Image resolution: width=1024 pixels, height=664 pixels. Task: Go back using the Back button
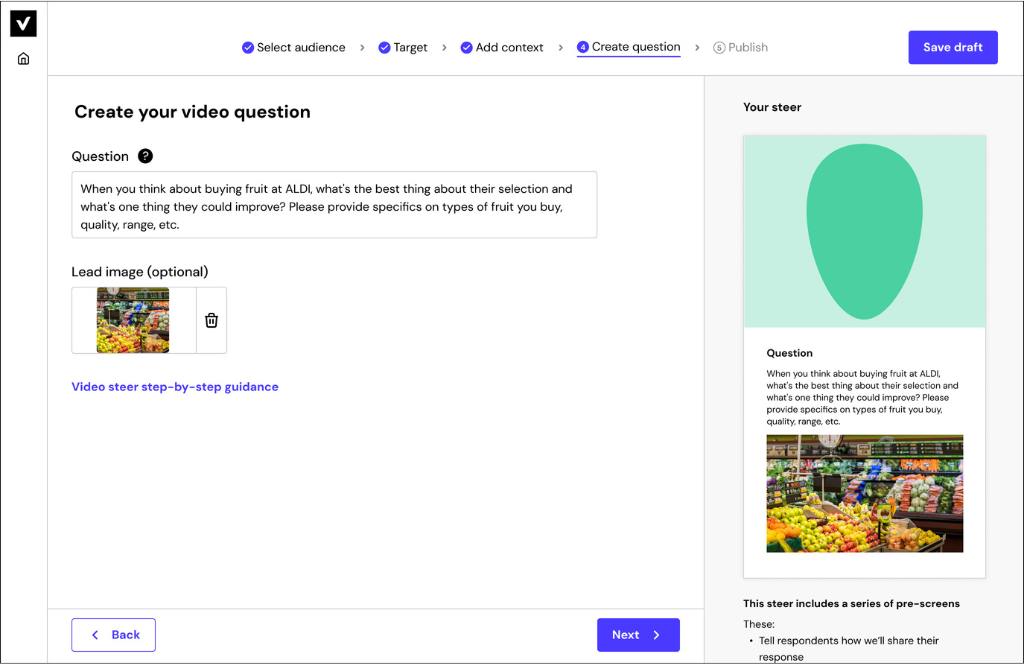click(113, 635)
